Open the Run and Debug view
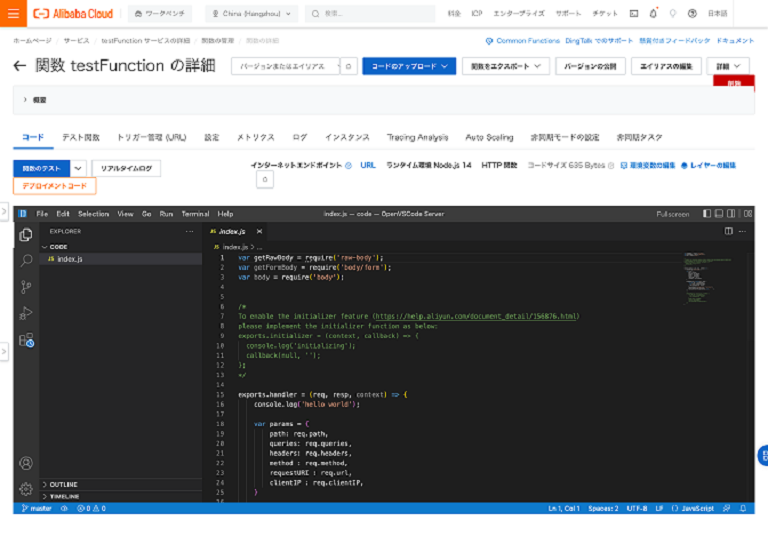768x536 pixels. [26, 313]
